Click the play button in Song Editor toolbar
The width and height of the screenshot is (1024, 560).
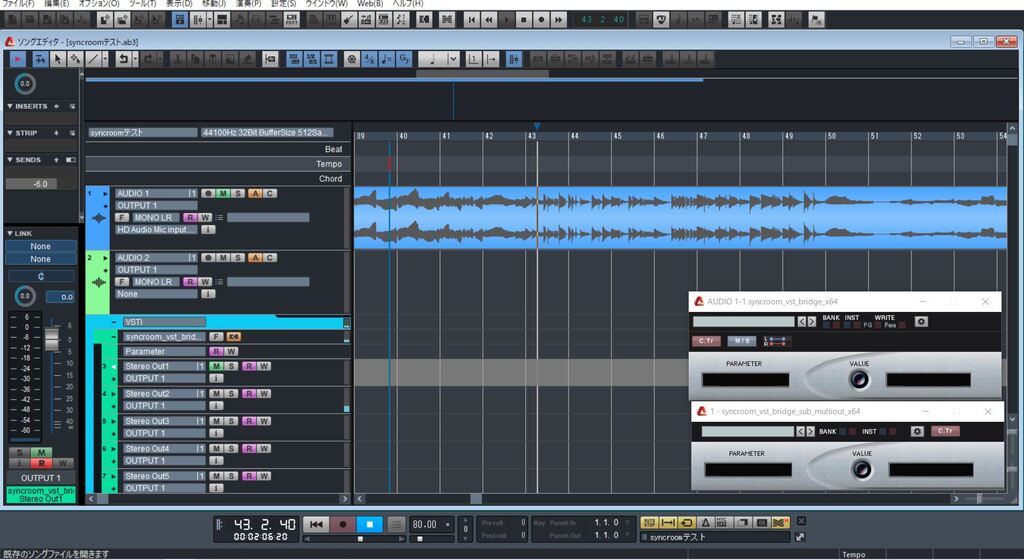(18, 59)
